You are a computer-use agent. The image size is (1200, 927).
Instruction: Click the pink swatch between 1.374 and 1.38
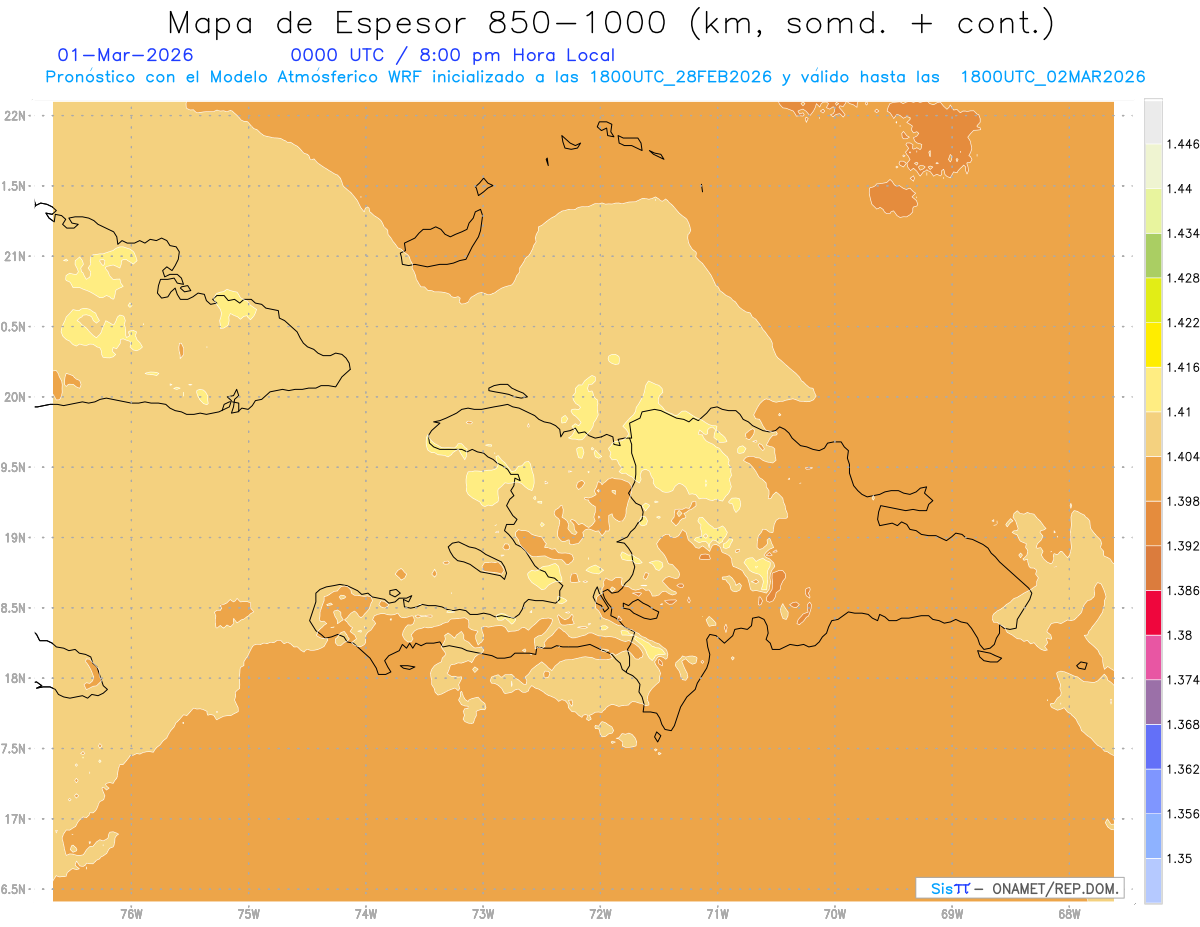(1153, 657)
